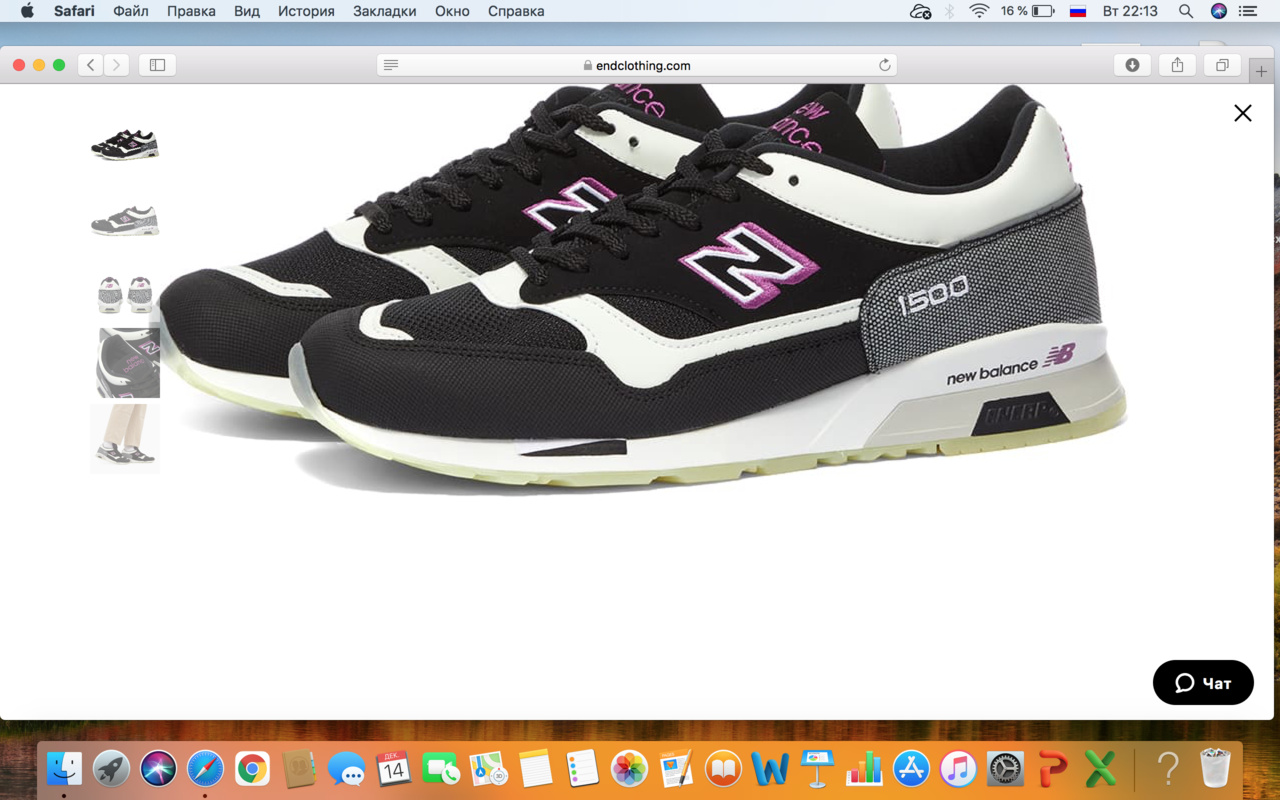Open Books in Dock
This screenshot has width=1280, height=800.
point(723,768)
